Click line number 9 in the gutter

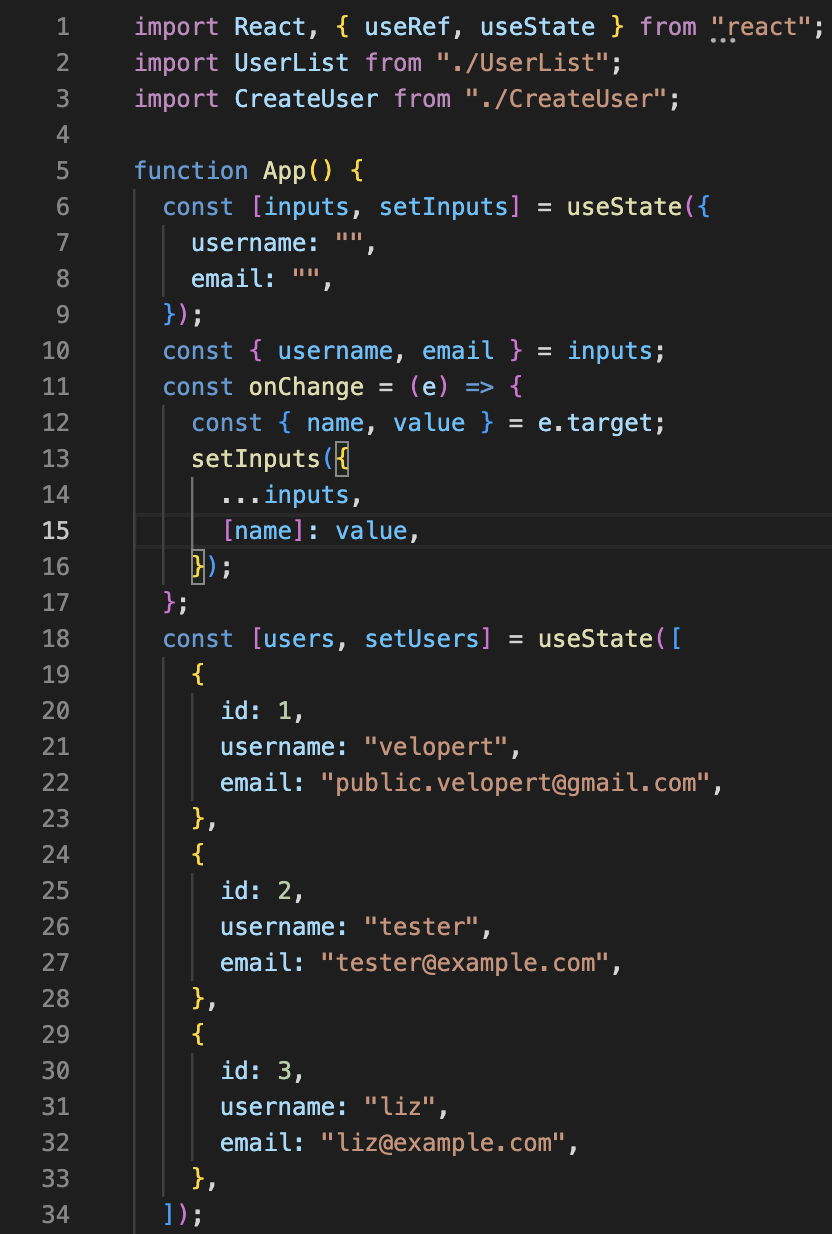(x=63, y=315)
